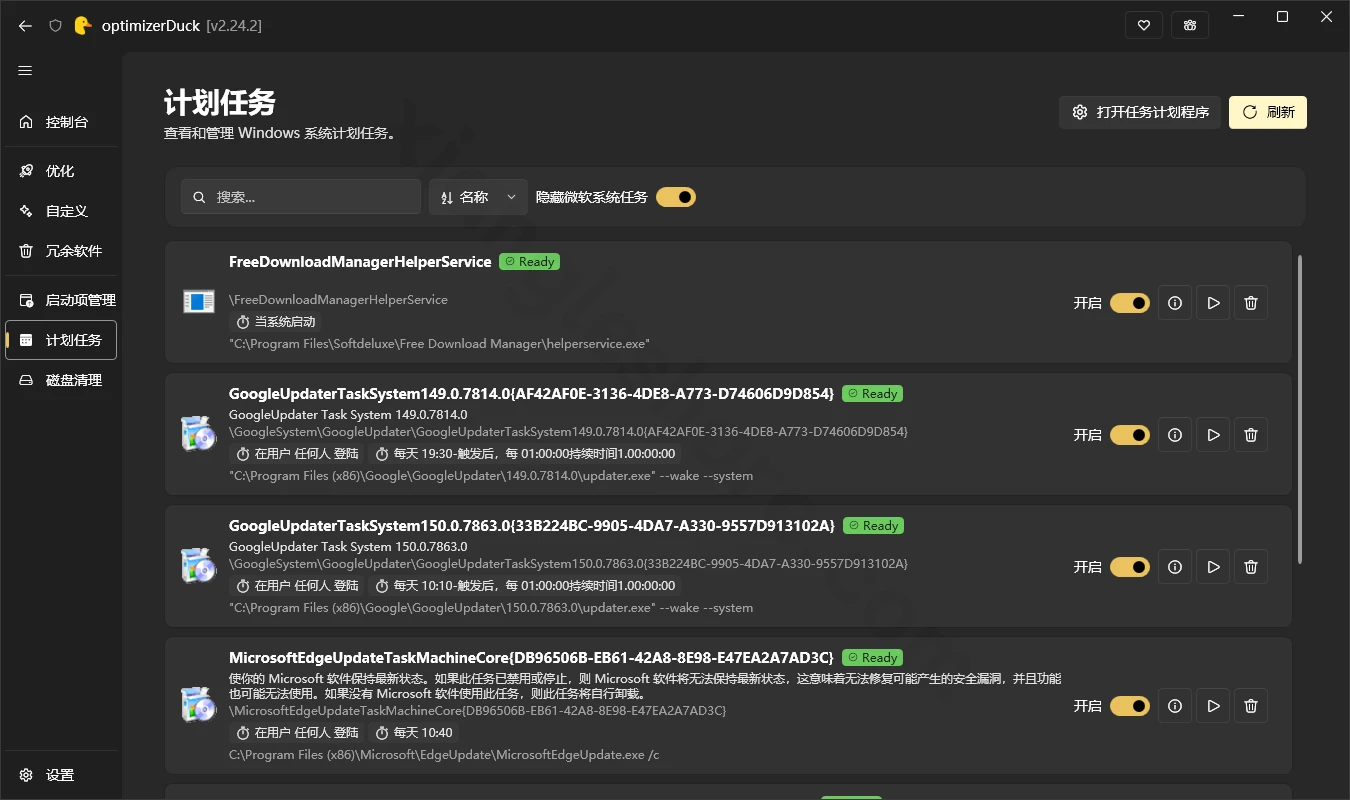Open 启动项管理 in the sidebar
The width and height of the screenshot is (1350, 800).
[x=61, y=300]
